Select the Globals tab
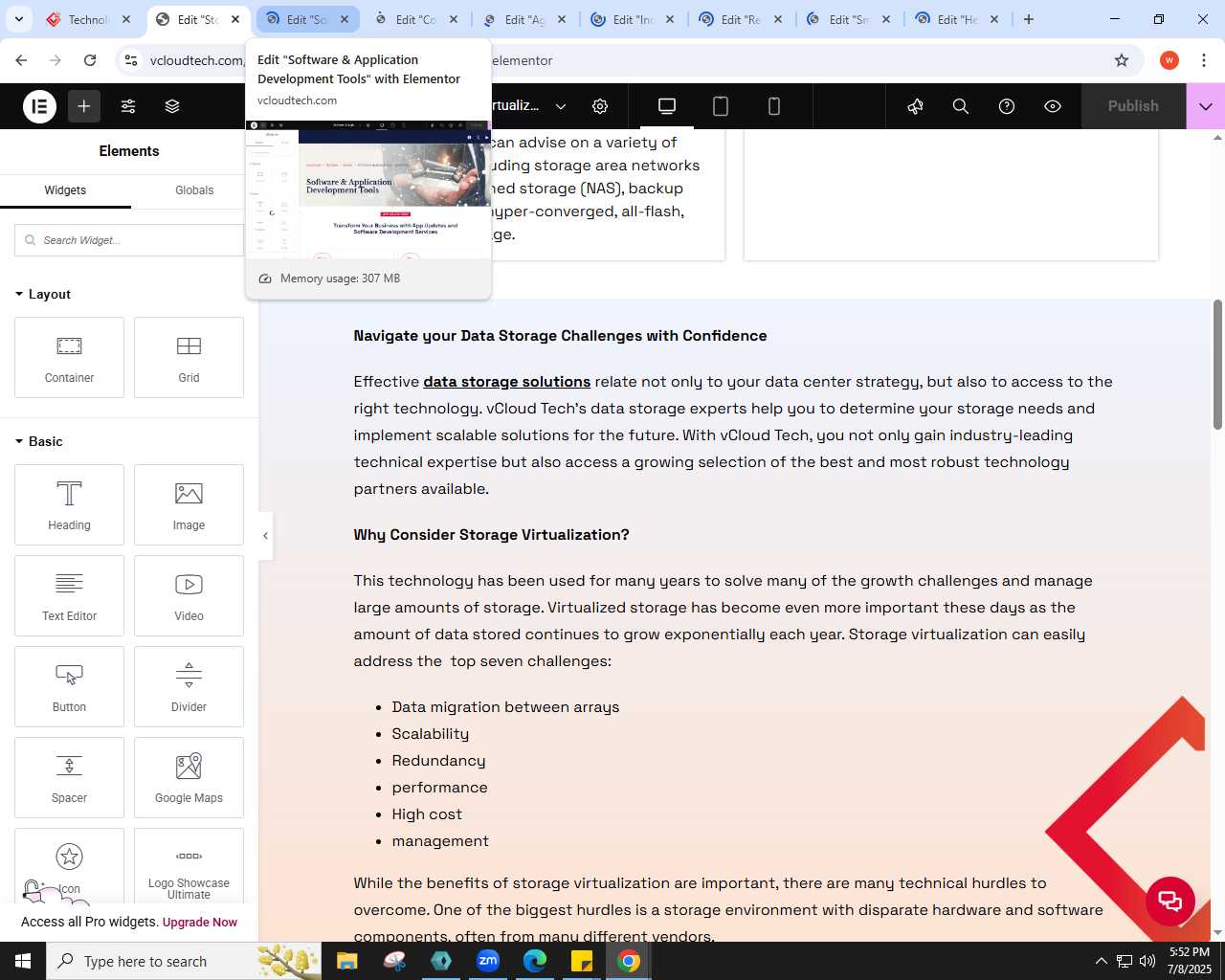 [194, 190]
